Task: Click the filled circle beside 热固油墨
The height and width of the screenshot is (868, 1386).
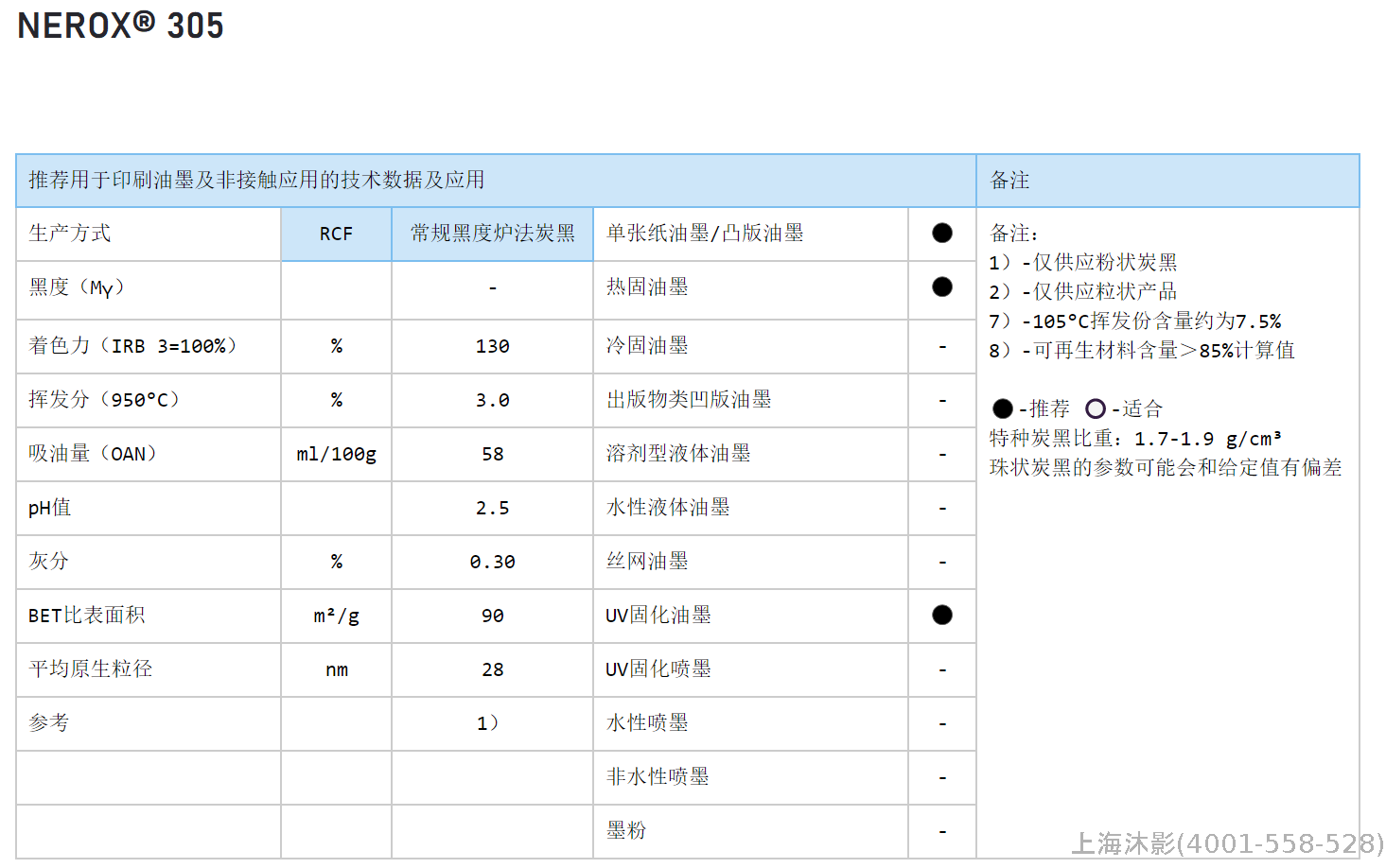Action: click(941, 285)
